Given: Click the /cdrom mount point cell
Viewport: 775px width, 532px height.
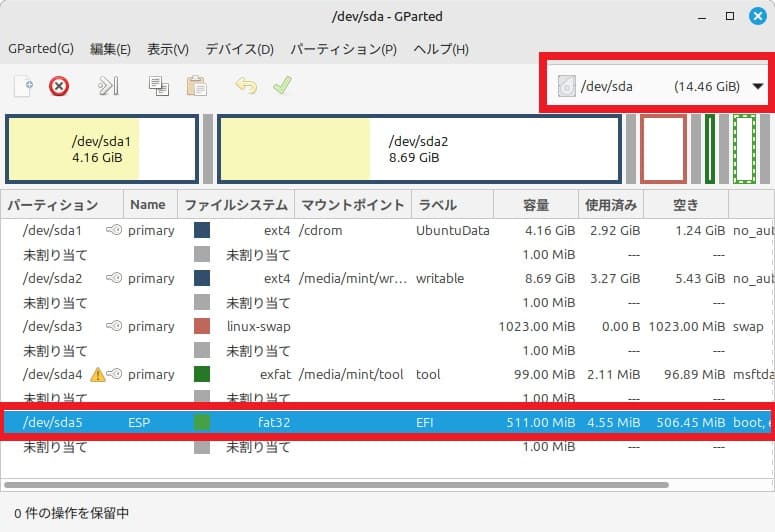Looking at the screenshot, I should (320, 230).
